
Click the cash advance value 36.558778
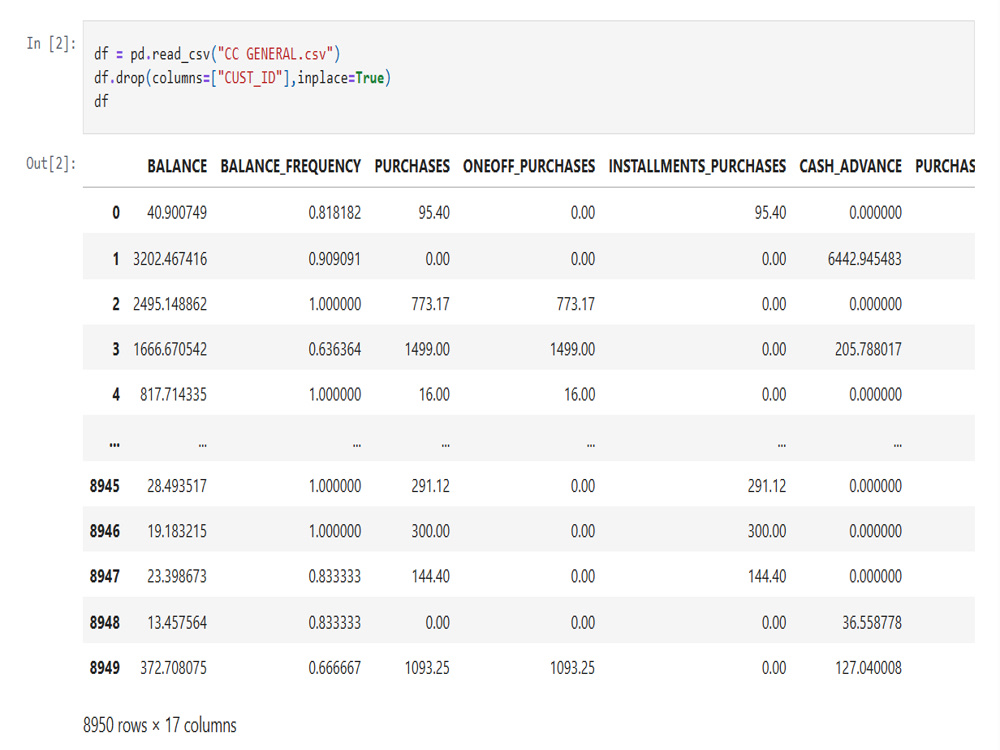(872, 622)
